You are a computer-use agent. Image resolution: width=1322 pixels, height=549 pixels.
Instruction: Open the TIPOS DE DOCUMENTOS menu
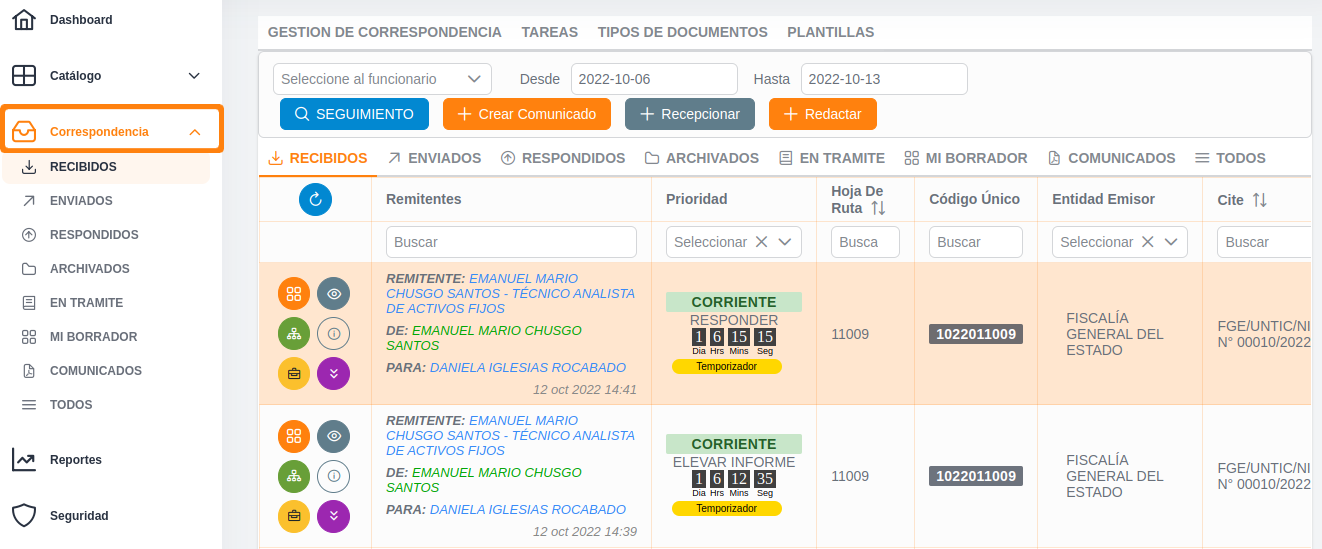(683, 32)
